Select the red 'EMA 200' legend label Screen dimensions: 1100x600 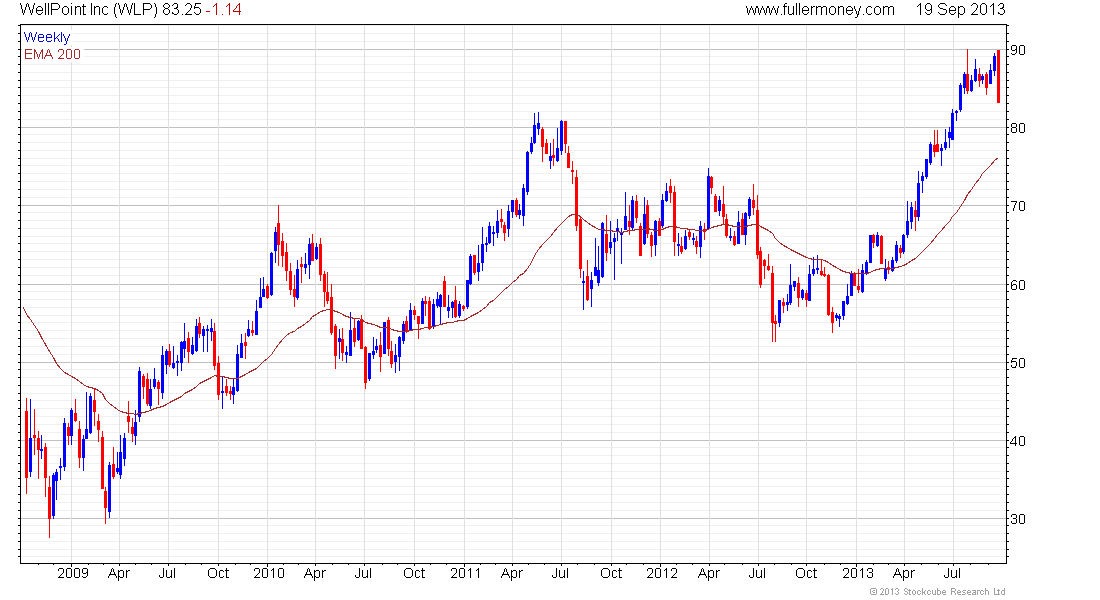[x=52, y=54]
